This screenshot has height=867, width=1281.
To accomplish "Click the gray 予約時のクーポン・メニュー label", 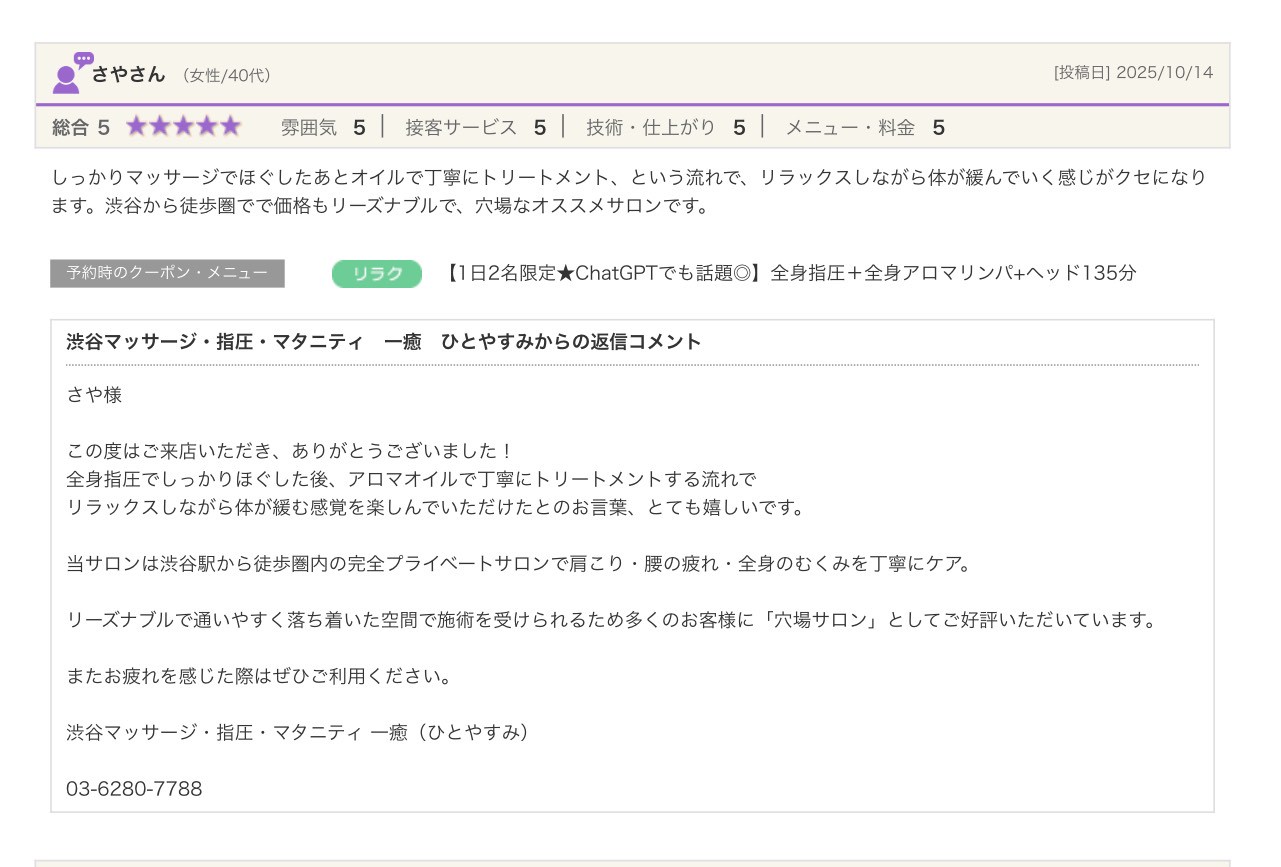I will 167,273.
